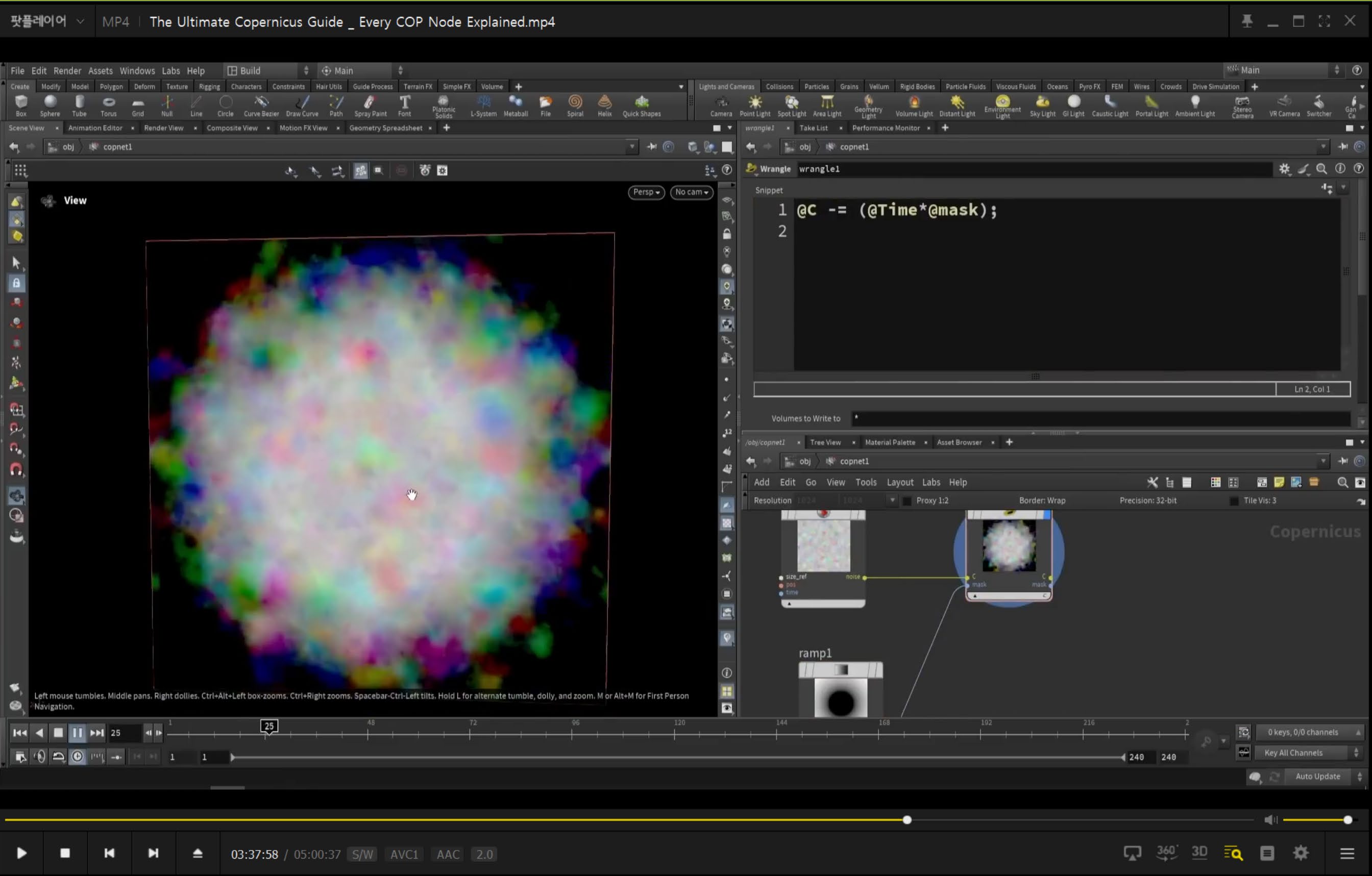This screenshot has width=1372, height=876.
Task: Choose the Spiral shelf tool
Action: coord(575,106)
